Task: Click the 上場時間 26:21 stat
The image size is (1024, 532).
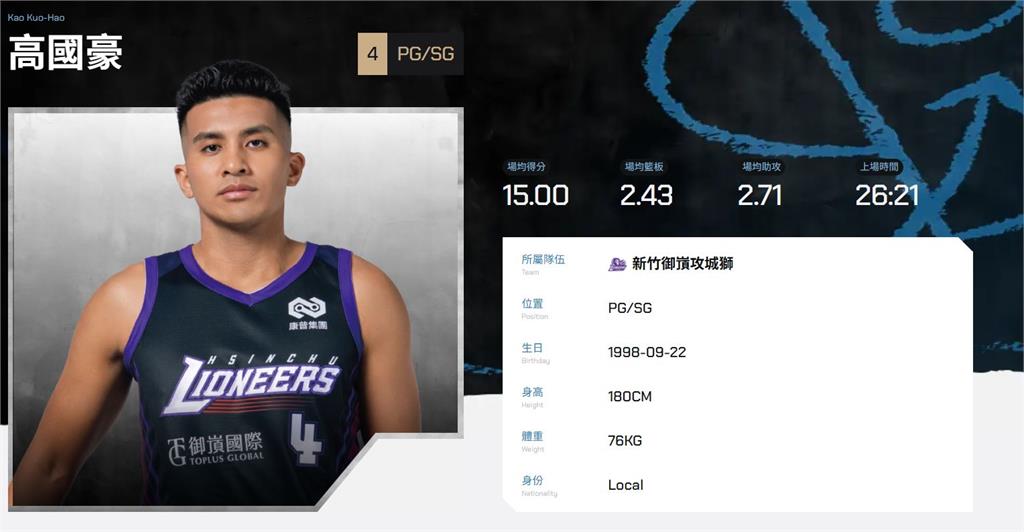Action: [886, 186]
